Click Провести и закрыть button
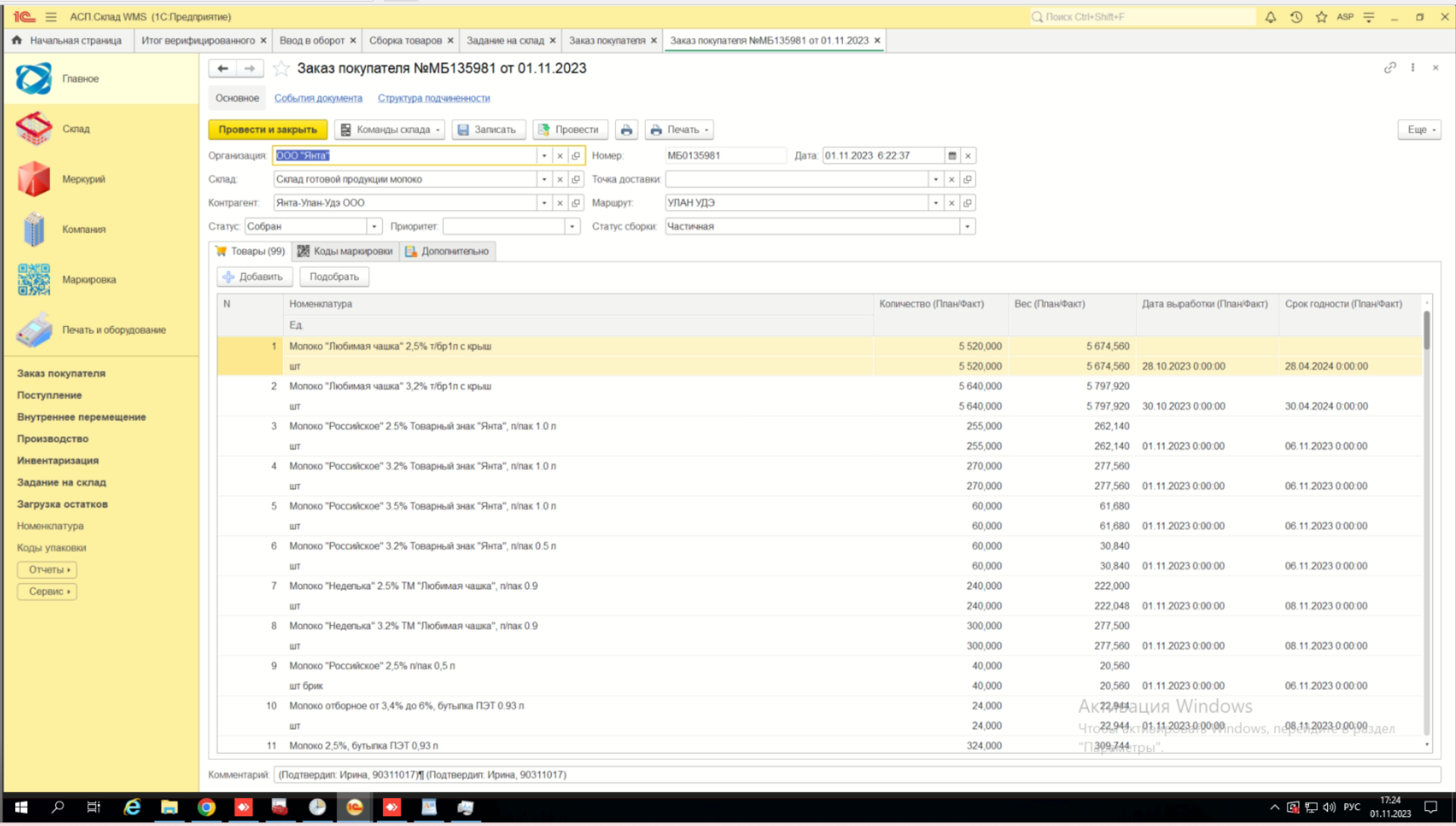 (x=268, y=130)
